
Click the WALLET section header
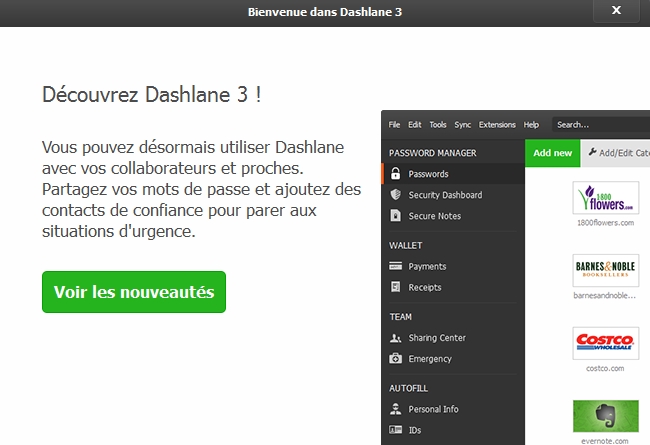coord(405,246)
